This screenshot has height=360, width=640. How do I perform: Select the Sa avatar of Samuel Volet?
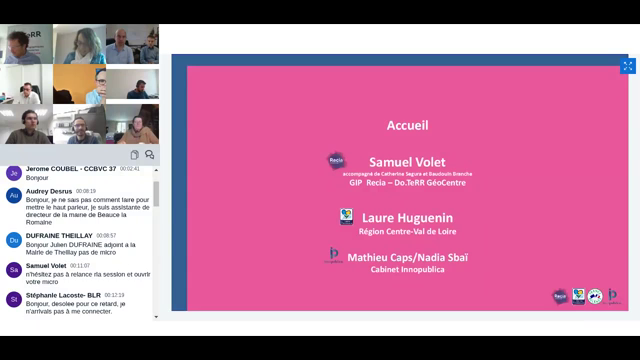[x=14, y=270]
